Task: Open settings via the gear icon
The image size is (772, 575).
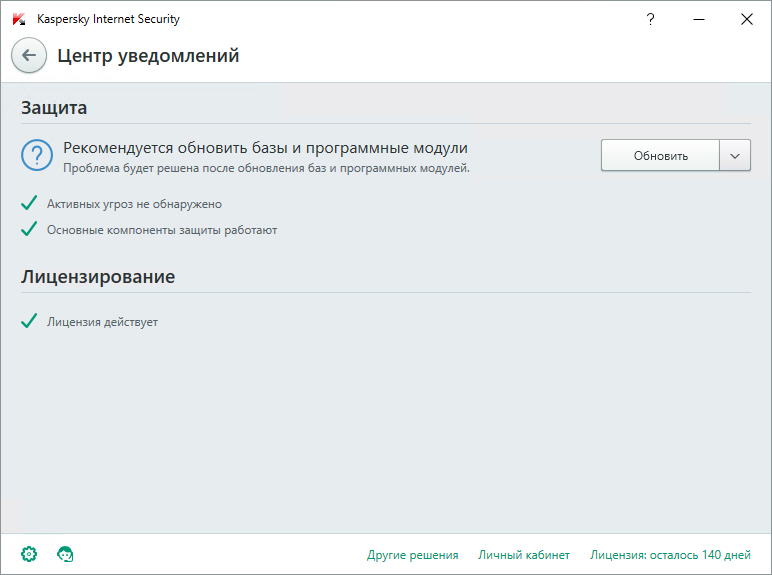Action: pos(29,554)
